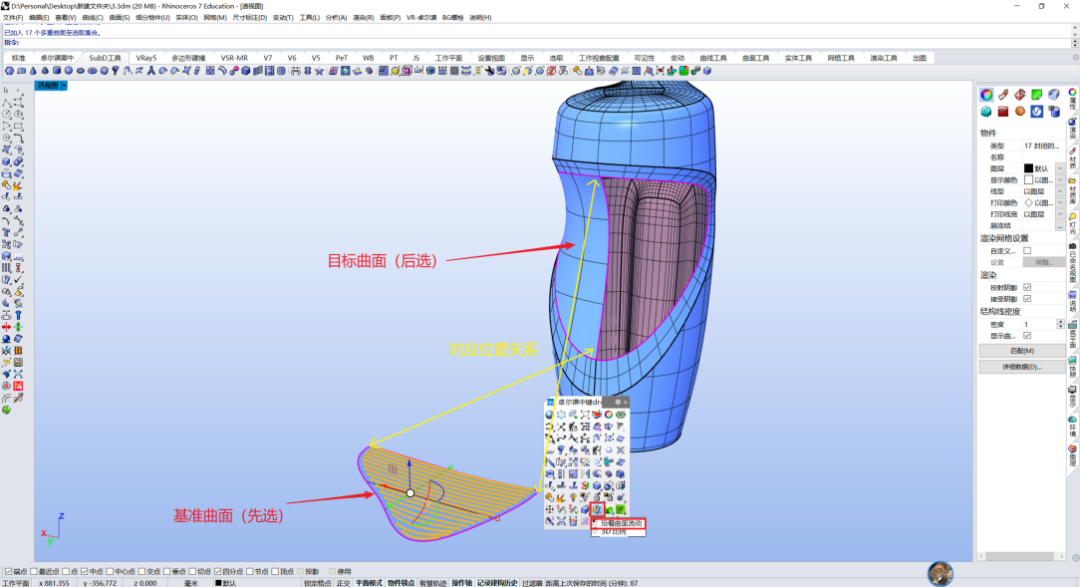Screen dimensions: 1080x587
Task: Switch to the 曲线工具 toolbar tab
Action: (x=713, y=58)
